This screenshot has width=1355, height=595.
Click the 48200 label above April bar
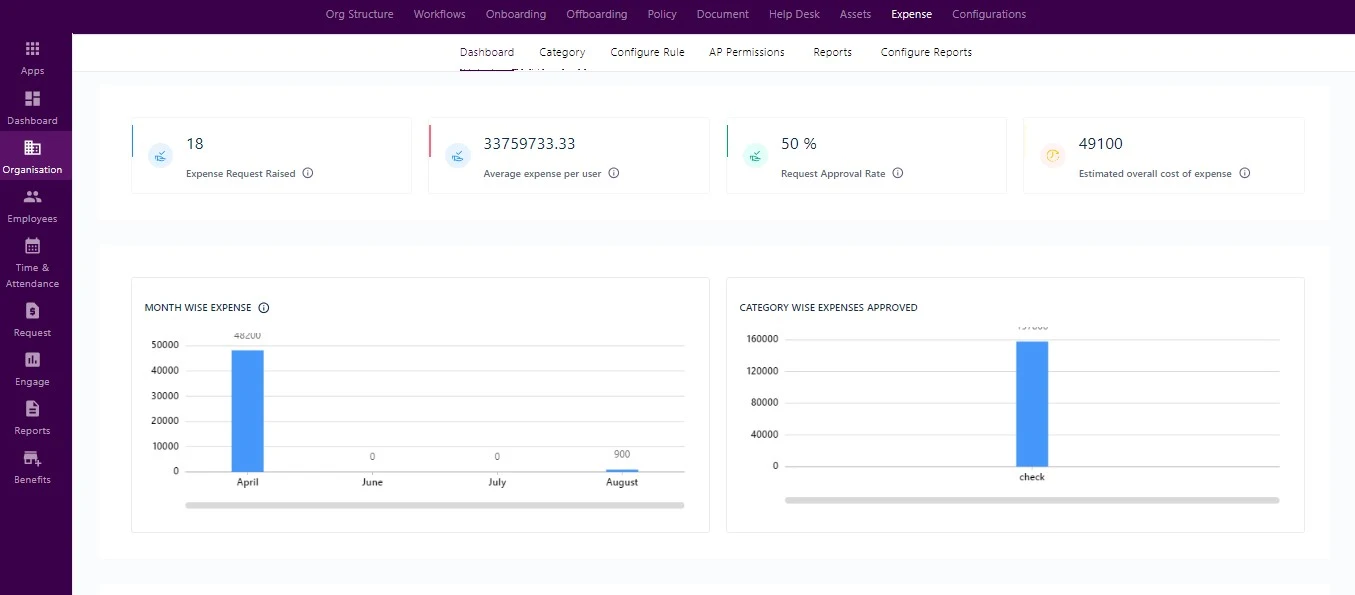click(247, 336)
